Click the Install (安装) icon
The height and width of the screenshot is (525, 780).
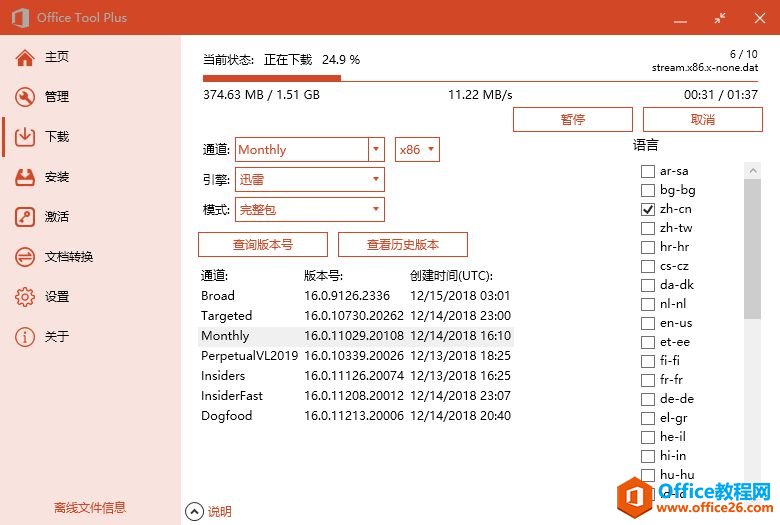pos(25,177)
